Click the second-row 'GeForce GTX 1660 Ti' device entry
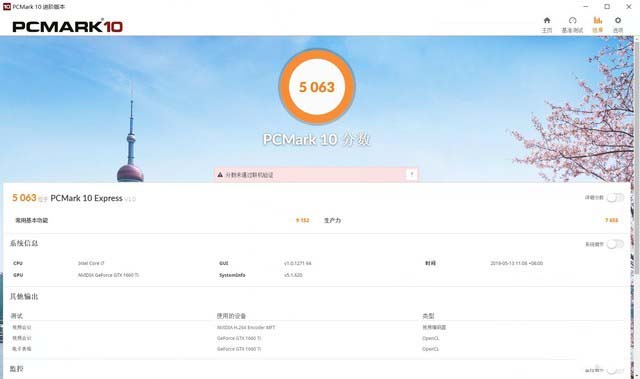Image resolution: width=640 pixels, height=379 pixels. pos(239,338)
